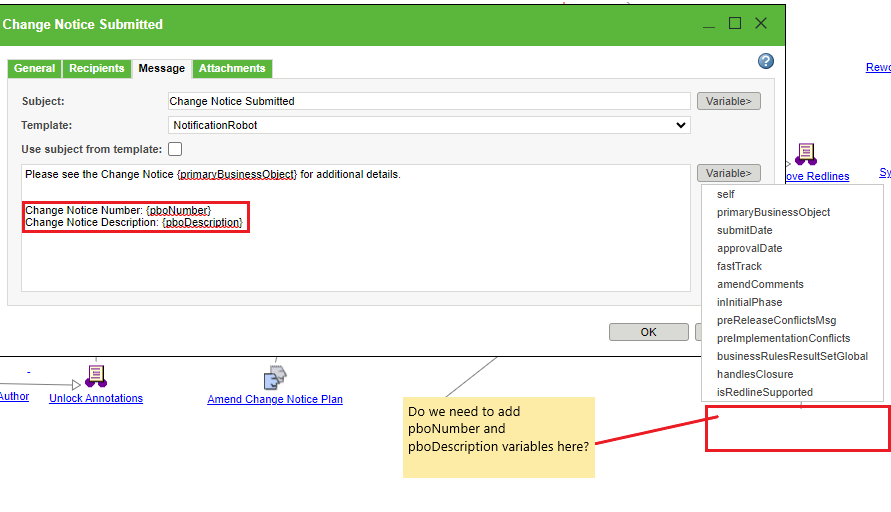This screenshot has width=891, height=512.
Task: Place cursor in the message body text area
Action: (x=356, y=228)
